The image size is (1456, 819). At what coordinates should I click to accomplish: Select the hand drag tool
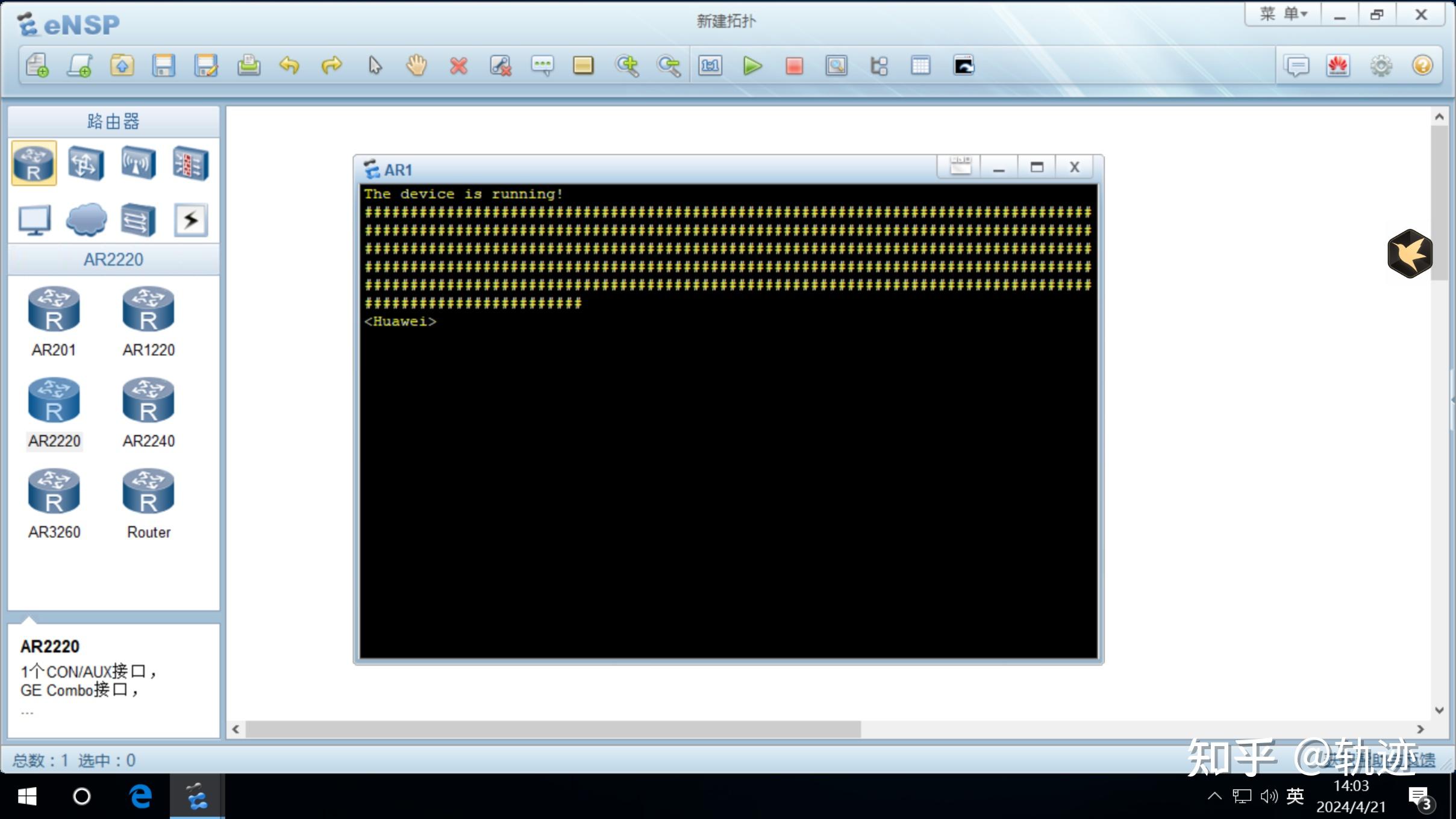(x=416, y=65)
